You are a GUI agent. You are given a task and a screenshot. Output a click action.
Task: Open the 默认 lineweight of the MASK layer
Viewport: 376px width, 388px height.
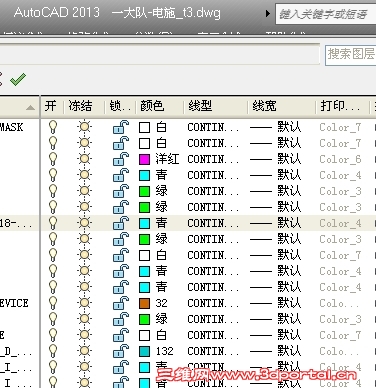click(x=276, y=127)
